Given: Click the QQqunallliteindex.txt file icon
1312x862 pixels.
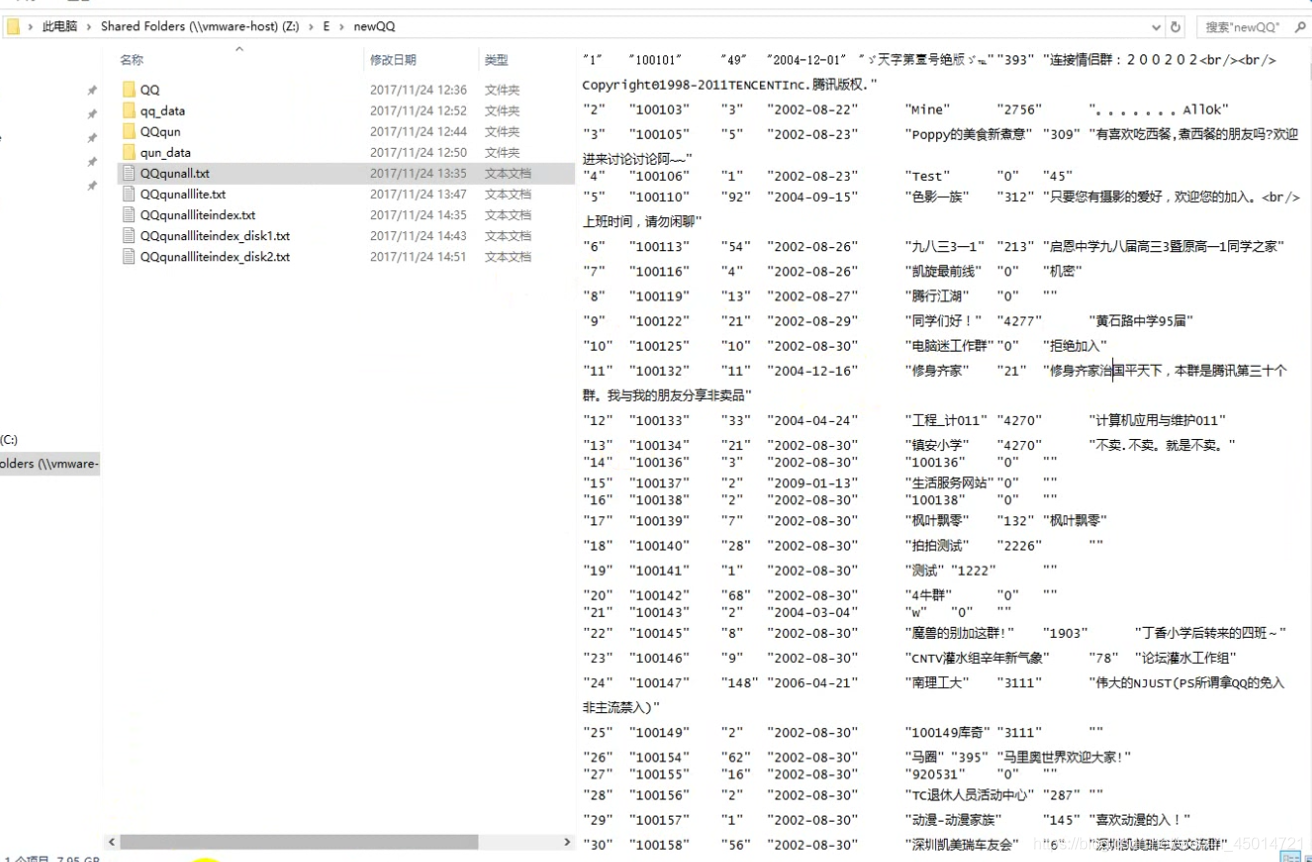Looking at the screenshot, I should point(128,215).
